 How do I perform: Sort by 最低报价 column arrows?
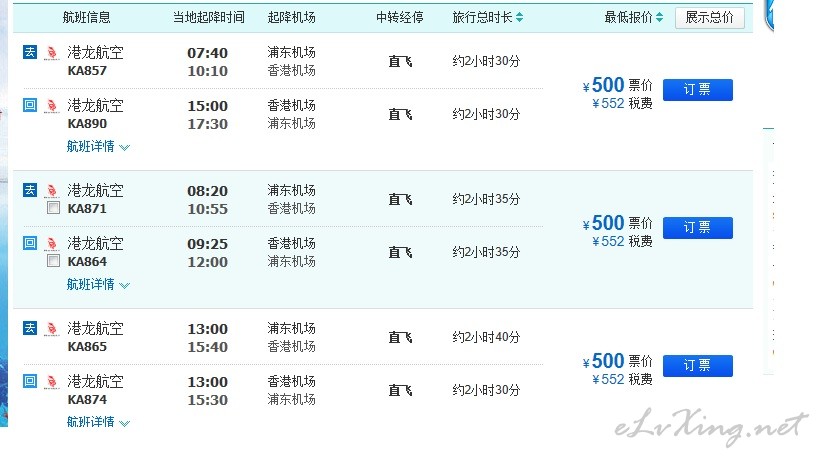click(x=659, y=17)
